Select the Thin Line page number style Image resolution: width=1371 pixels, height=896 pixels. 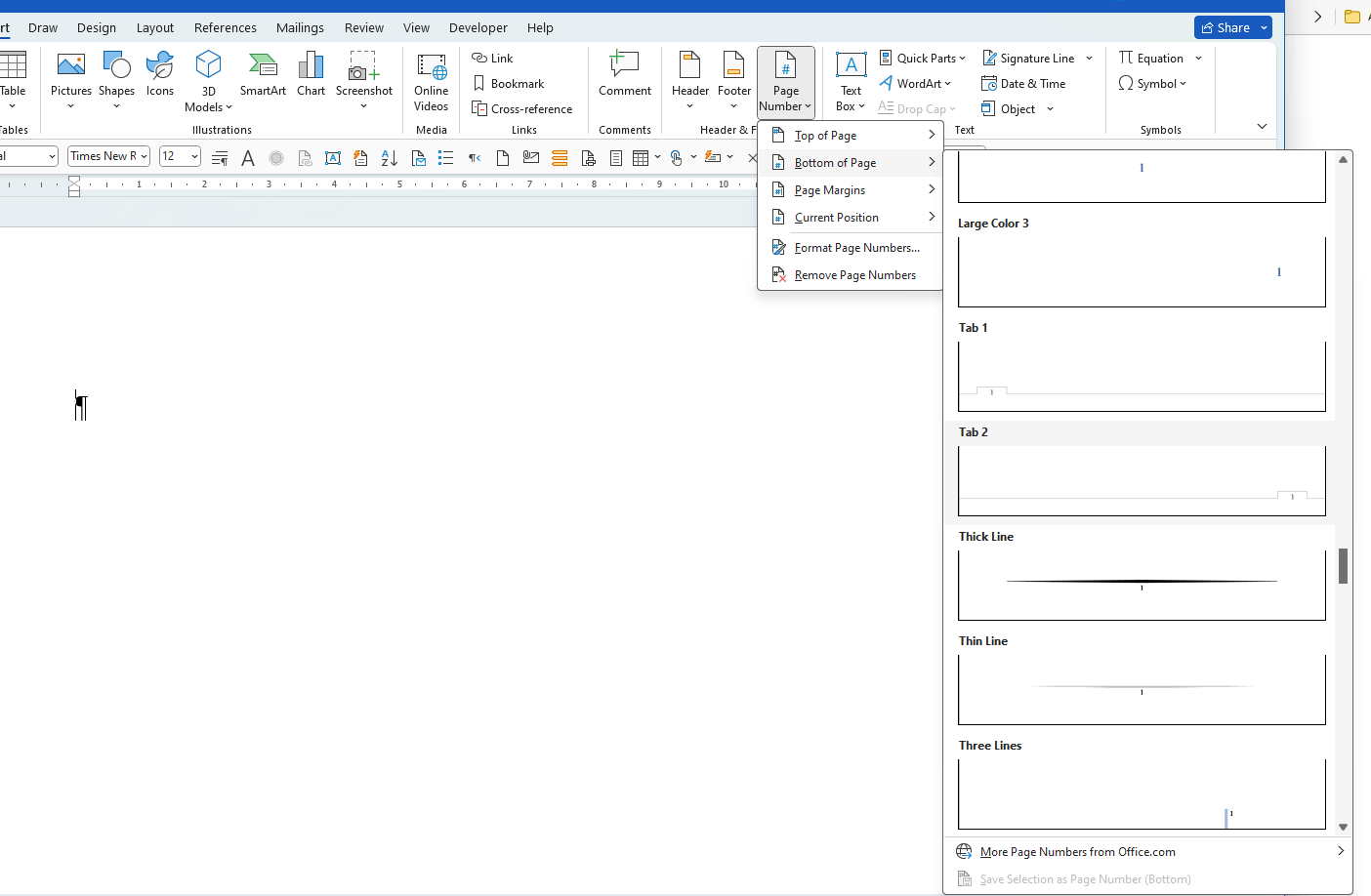click(x=1142, y=679)
